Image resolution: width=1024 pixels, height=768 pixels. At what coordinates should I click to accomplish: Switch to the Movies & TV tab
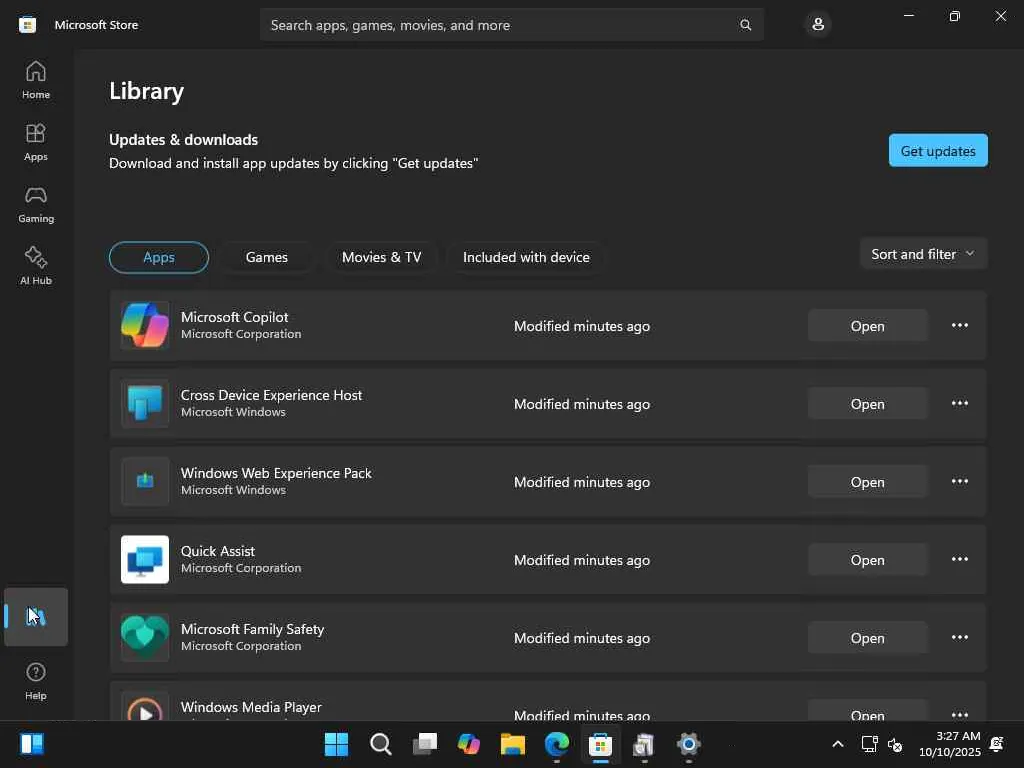pyautogui.click(x=381, y=257)
